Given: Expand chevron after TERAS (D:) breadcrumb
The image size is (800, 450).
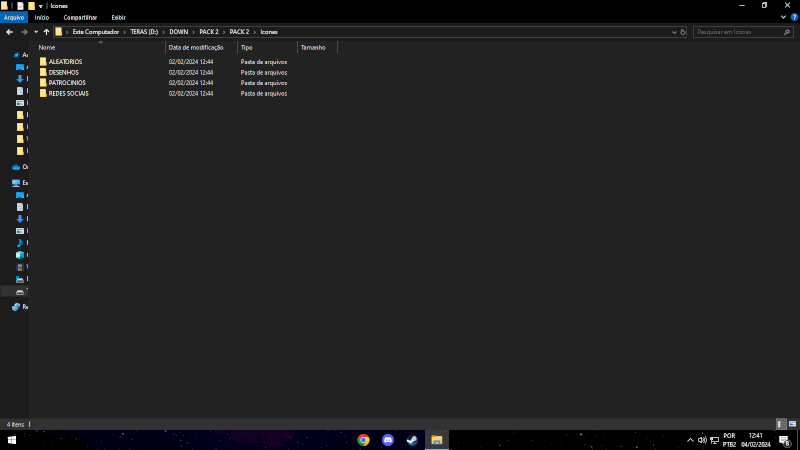Looking at the screenshot, I should [x=164, y=32].
